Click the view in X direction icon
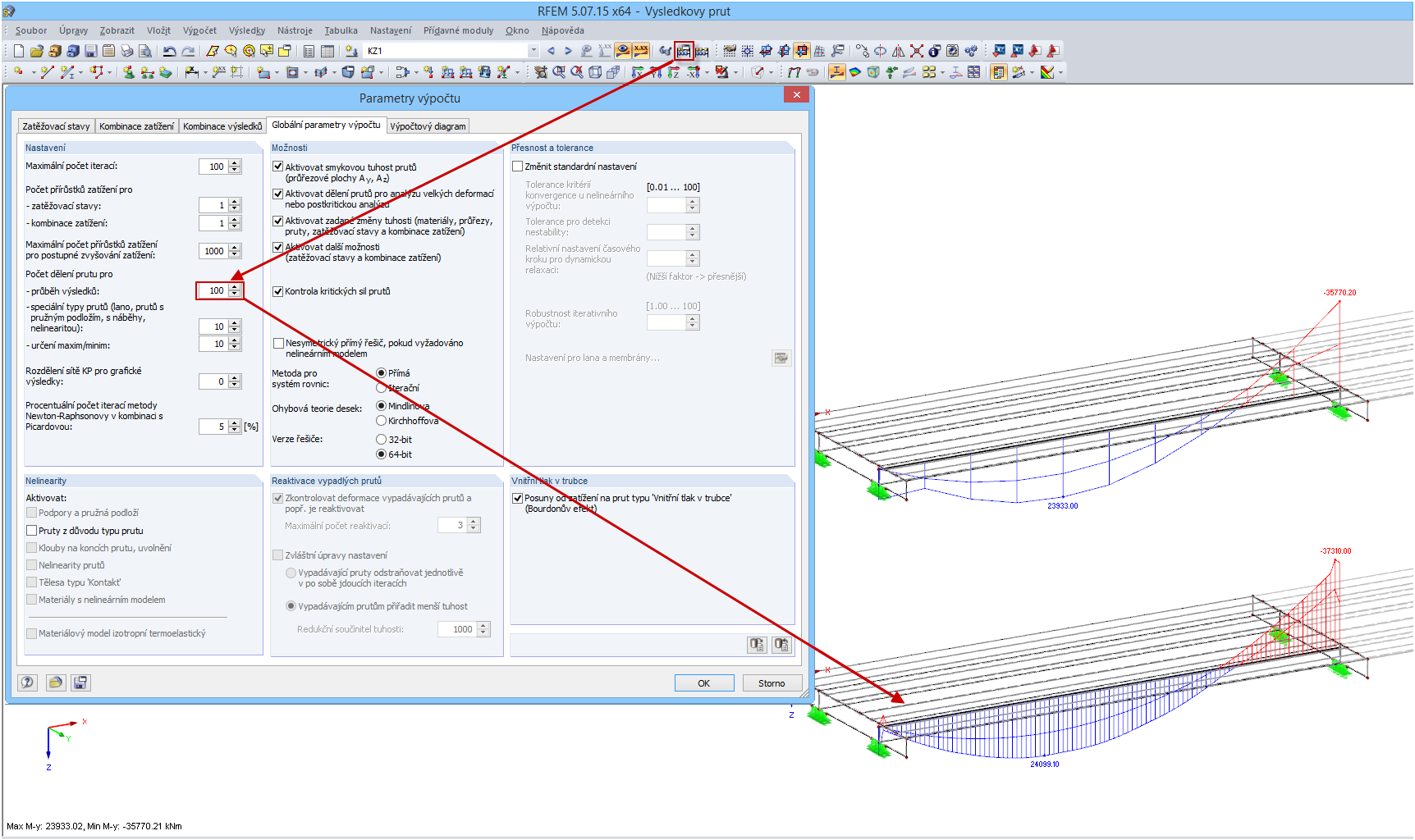Viewport: 1415px width, 840px height. click(638, 72)
